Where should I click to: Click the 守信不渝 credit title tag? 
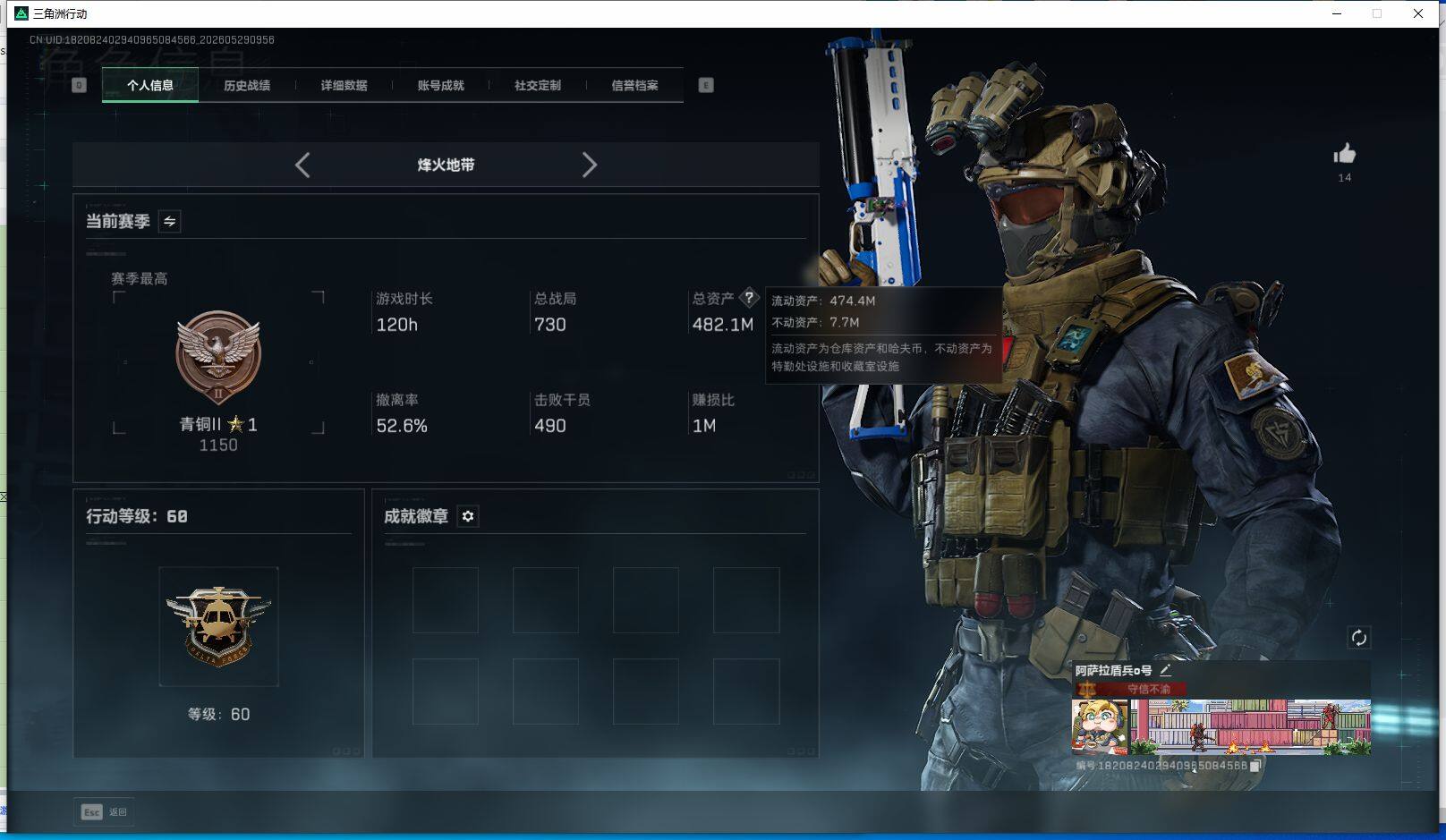(x=1149, y=689)
